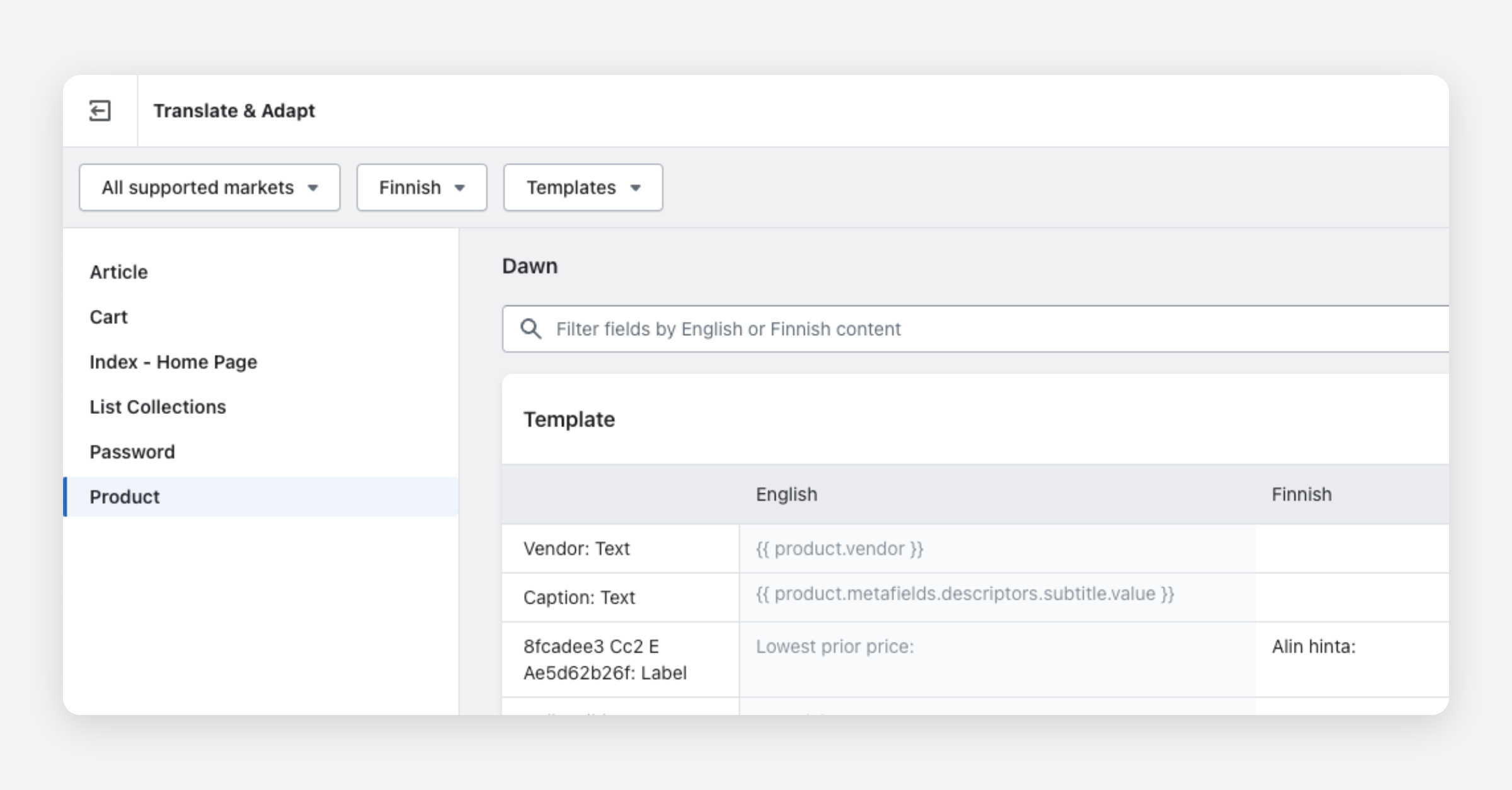Click the Lowest prior price: English text
1512x790 pixels.
834,647
